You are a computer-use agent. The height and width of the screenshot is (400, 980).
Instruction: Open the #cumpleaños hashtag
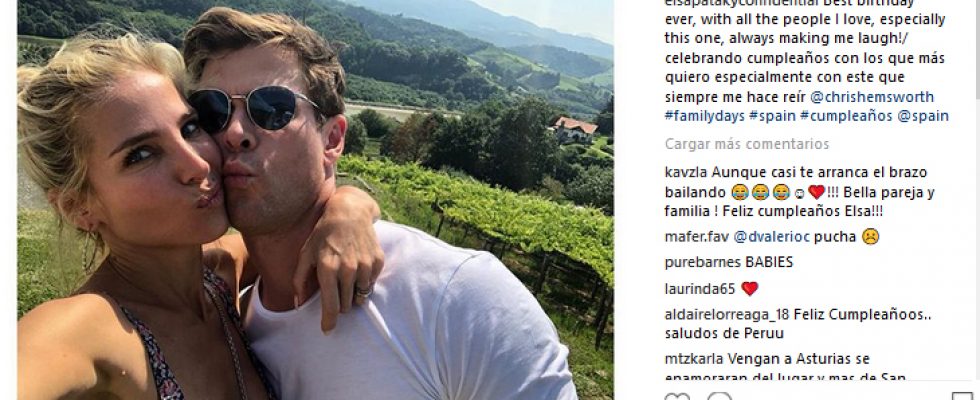(844, 116)
